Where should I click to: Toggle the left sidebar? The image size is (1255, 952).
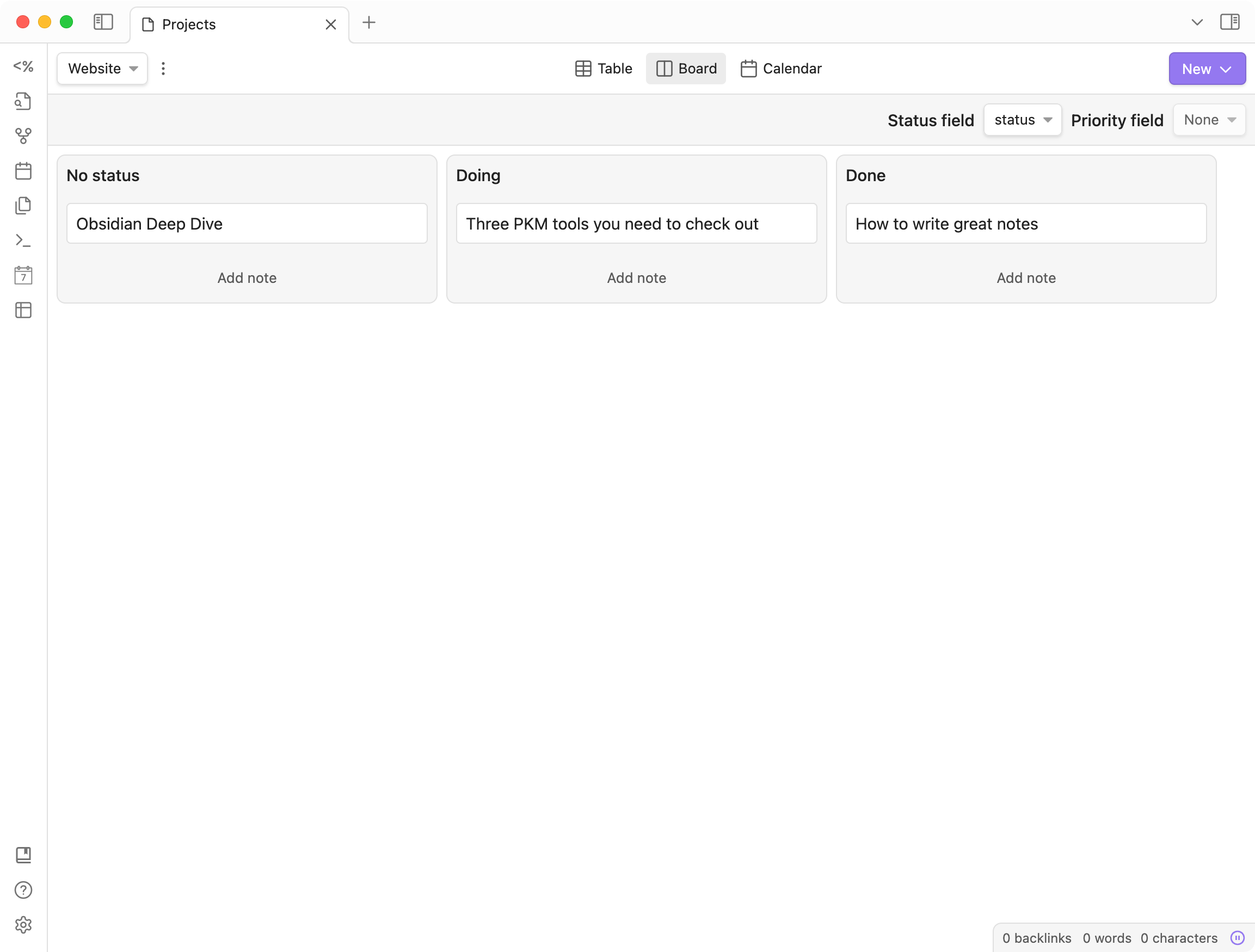pos(103,23)
